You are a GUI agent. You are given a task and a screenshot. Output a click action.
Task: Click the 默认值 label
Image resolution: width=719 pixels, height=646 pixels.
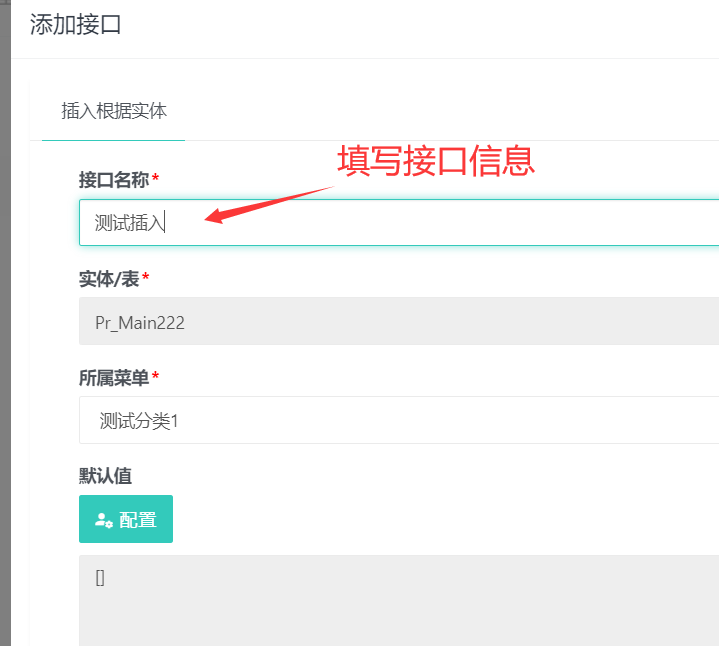pos(105,476)
